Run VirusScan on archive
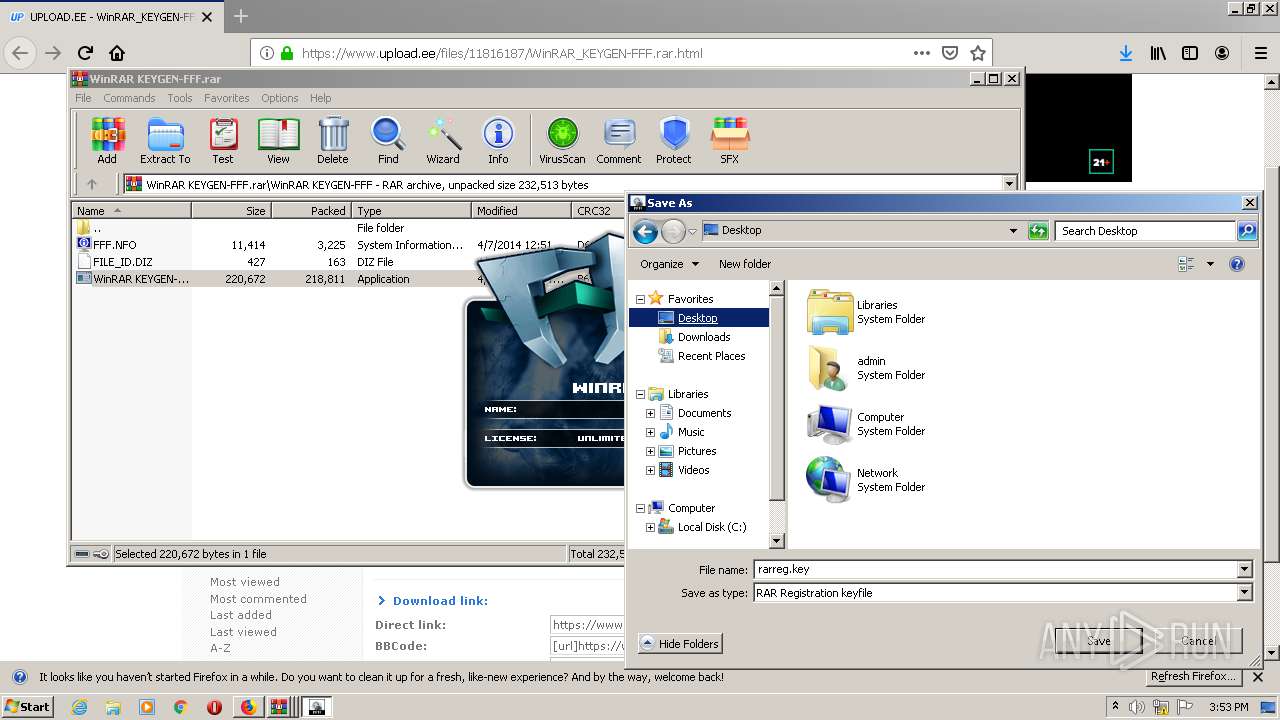 562,140
